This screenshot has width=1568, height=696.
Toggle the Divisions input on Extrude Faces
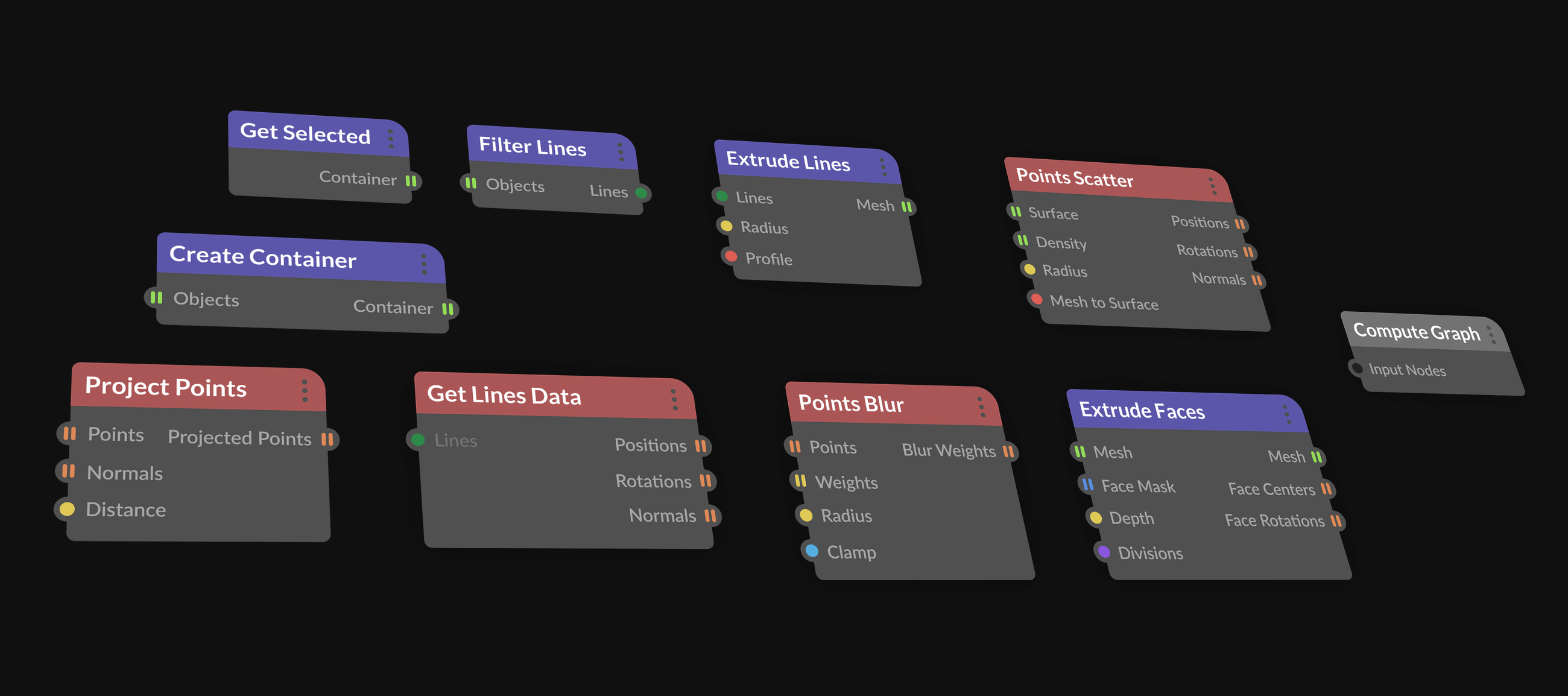(1104, 551)
